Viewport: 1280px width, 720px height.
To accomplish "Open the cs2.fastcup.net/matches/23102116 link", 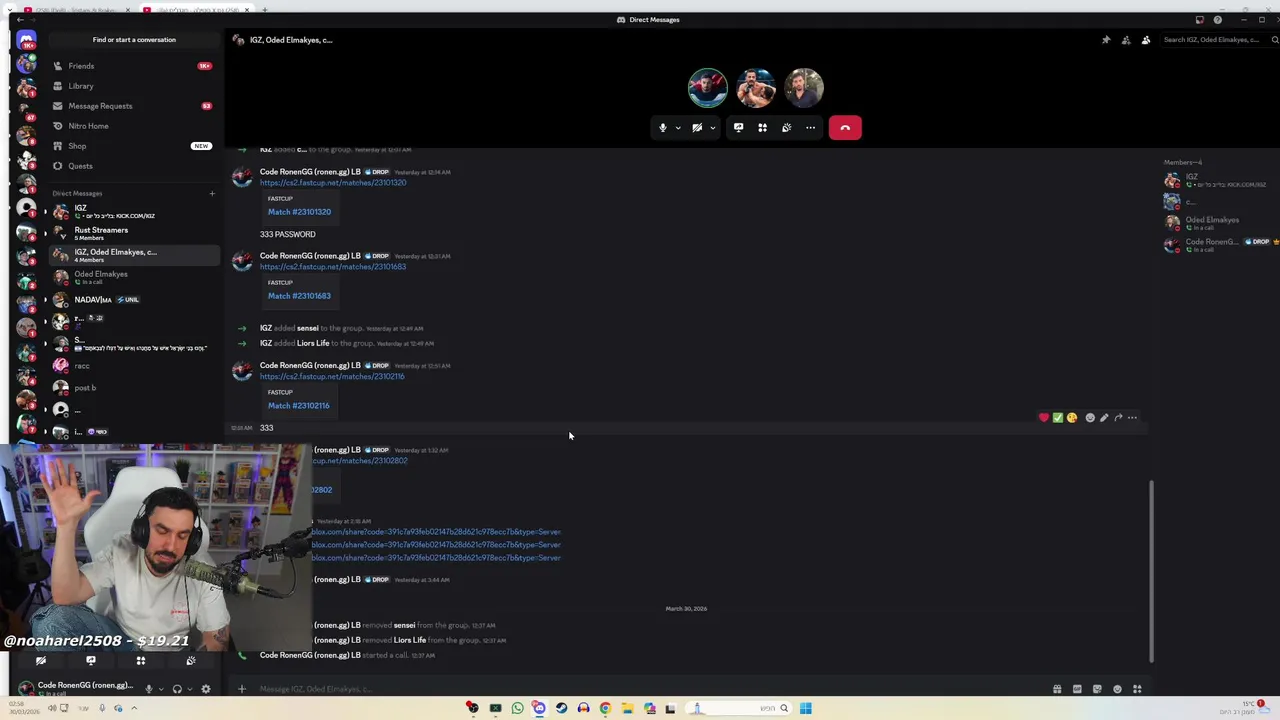I will [x=332, y=377].
